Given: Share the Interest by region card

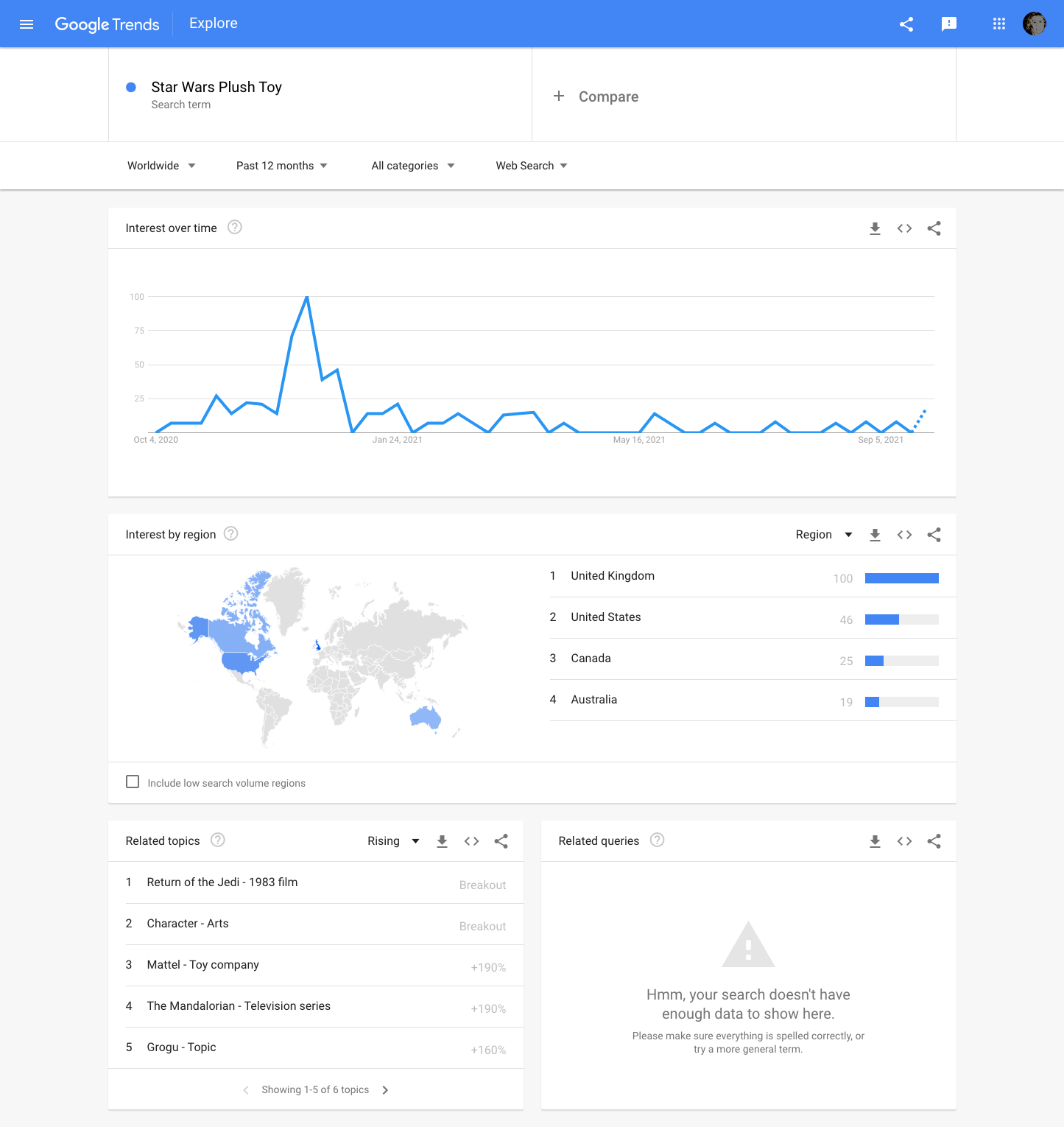Looking at the screenshot, I should pos(934,535).
